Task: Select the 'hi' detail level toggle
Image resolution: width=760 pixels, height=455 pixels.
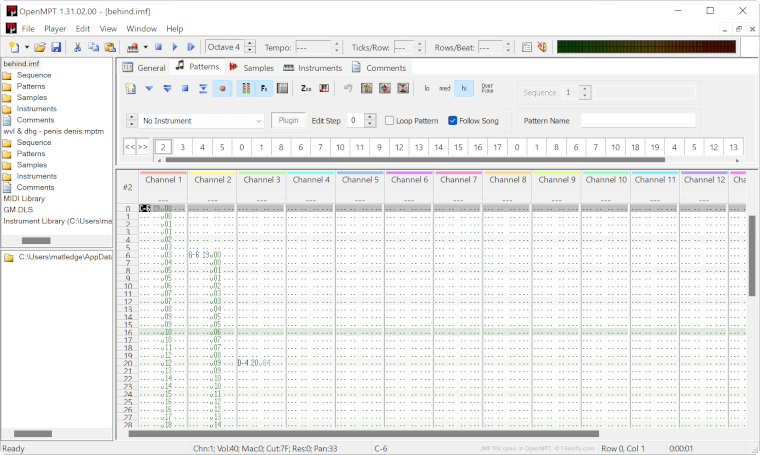Action: click(464, 88)
